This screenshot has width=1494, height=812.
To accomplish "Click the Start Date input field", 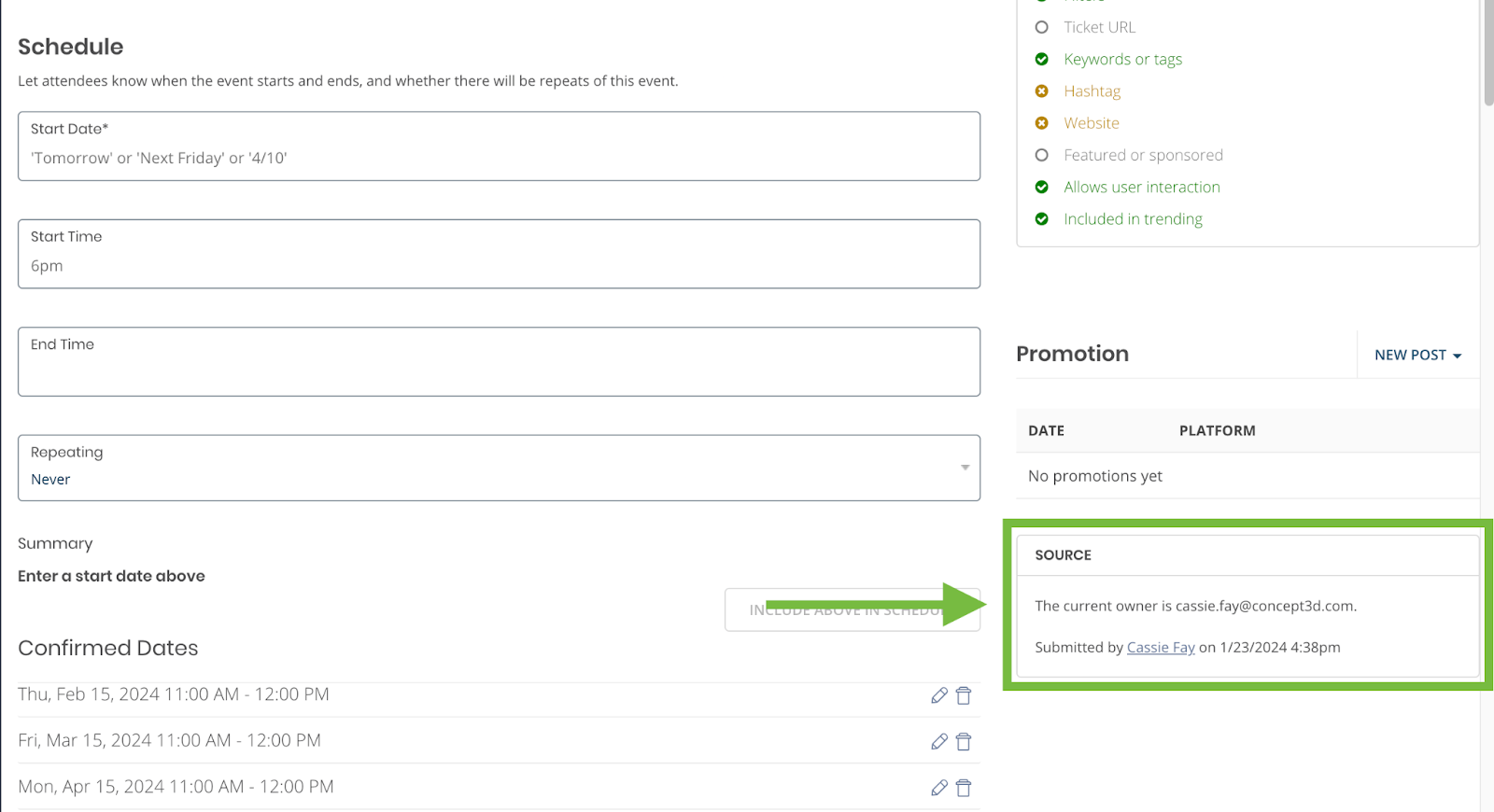I will [x=499, y=157].
